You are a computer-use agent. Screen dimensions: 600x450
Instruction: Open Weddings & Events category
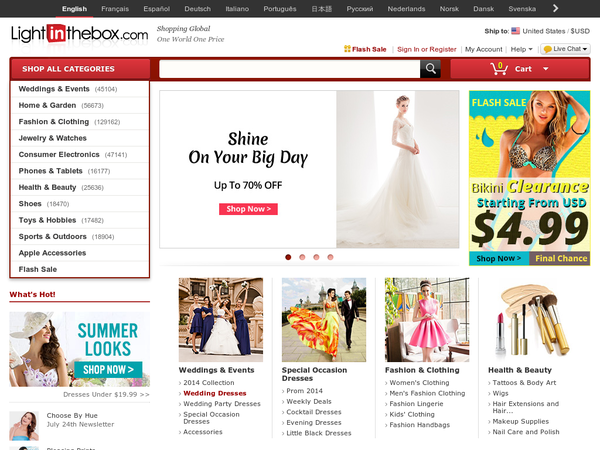[80, 89]
